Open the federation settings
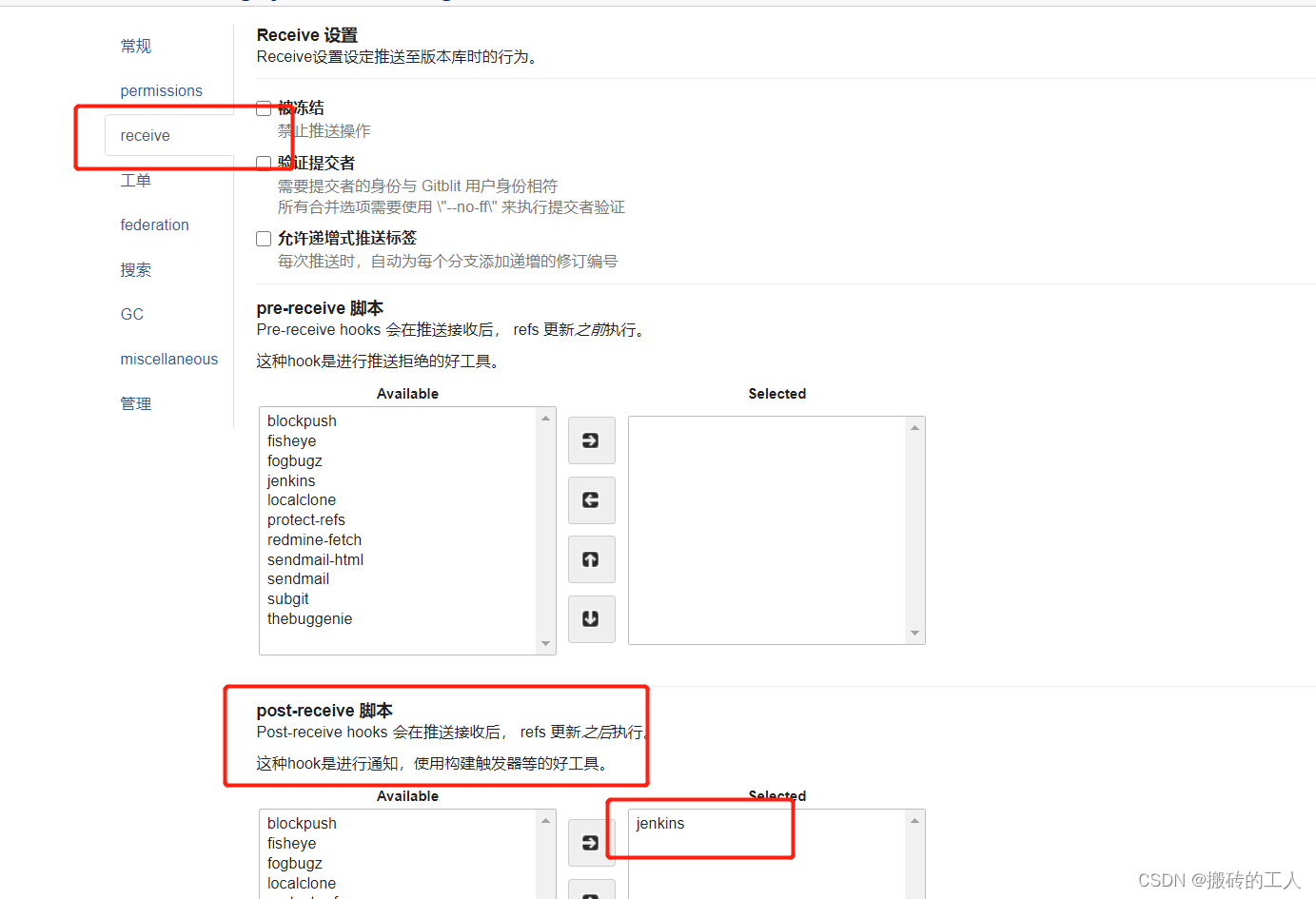1316x899 pixels. 154,225
